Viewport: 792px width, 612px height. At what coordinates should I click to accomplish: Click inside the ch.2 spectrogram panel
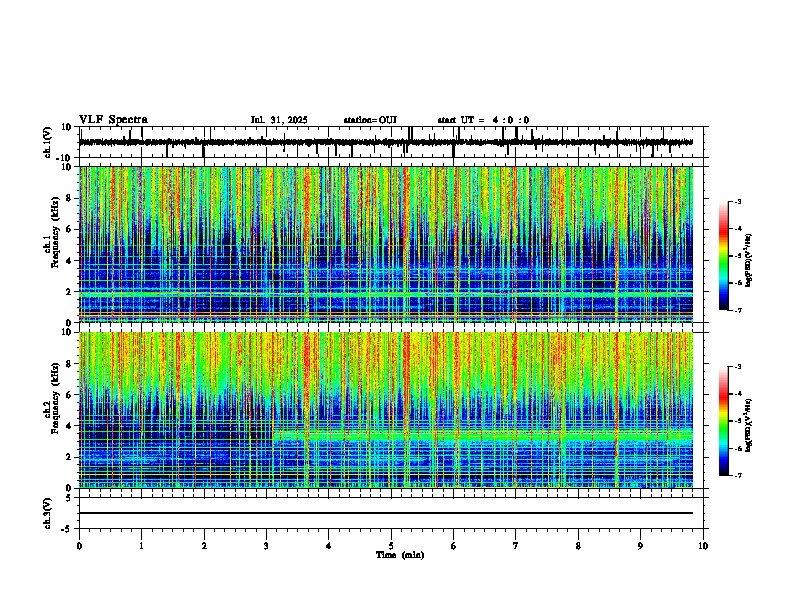[386, 410]
